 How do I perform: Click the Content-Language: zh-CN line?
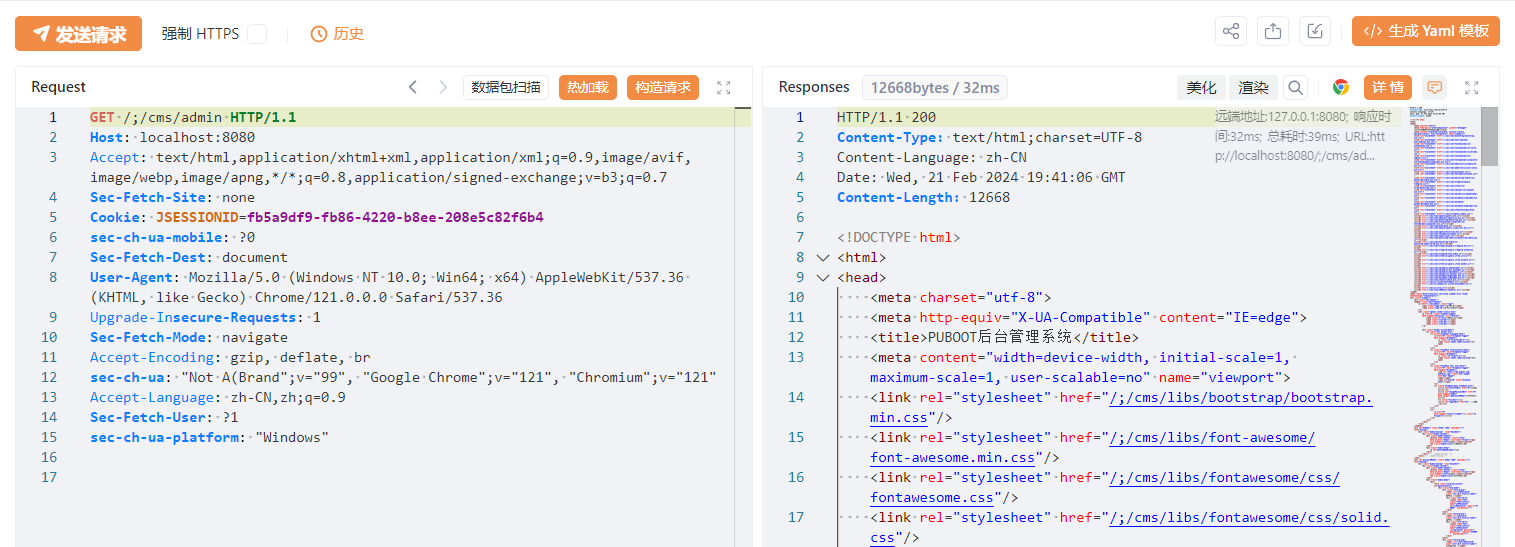pyautogui.click(x=932, y=157)
